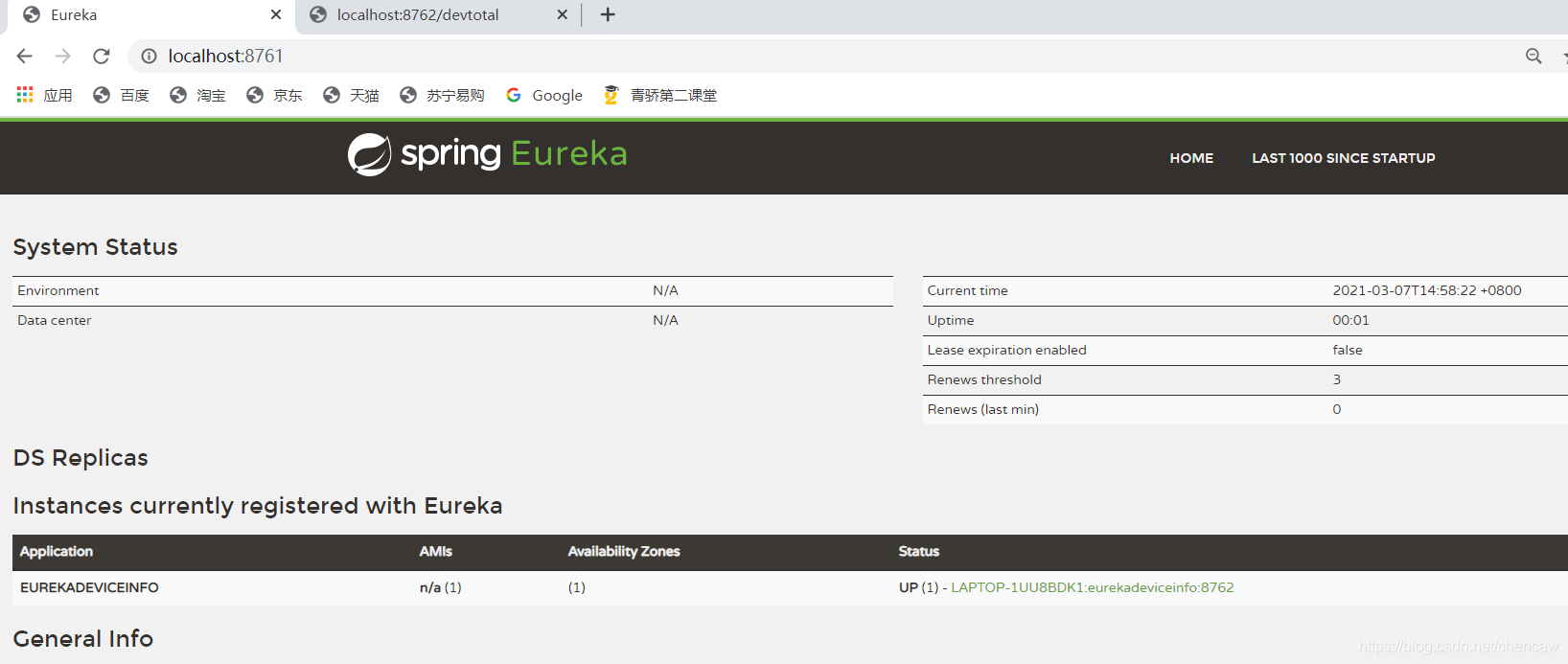Click the Lease expiration enabled false value
1568x664 pixels.
click(x=1347, y=350)
